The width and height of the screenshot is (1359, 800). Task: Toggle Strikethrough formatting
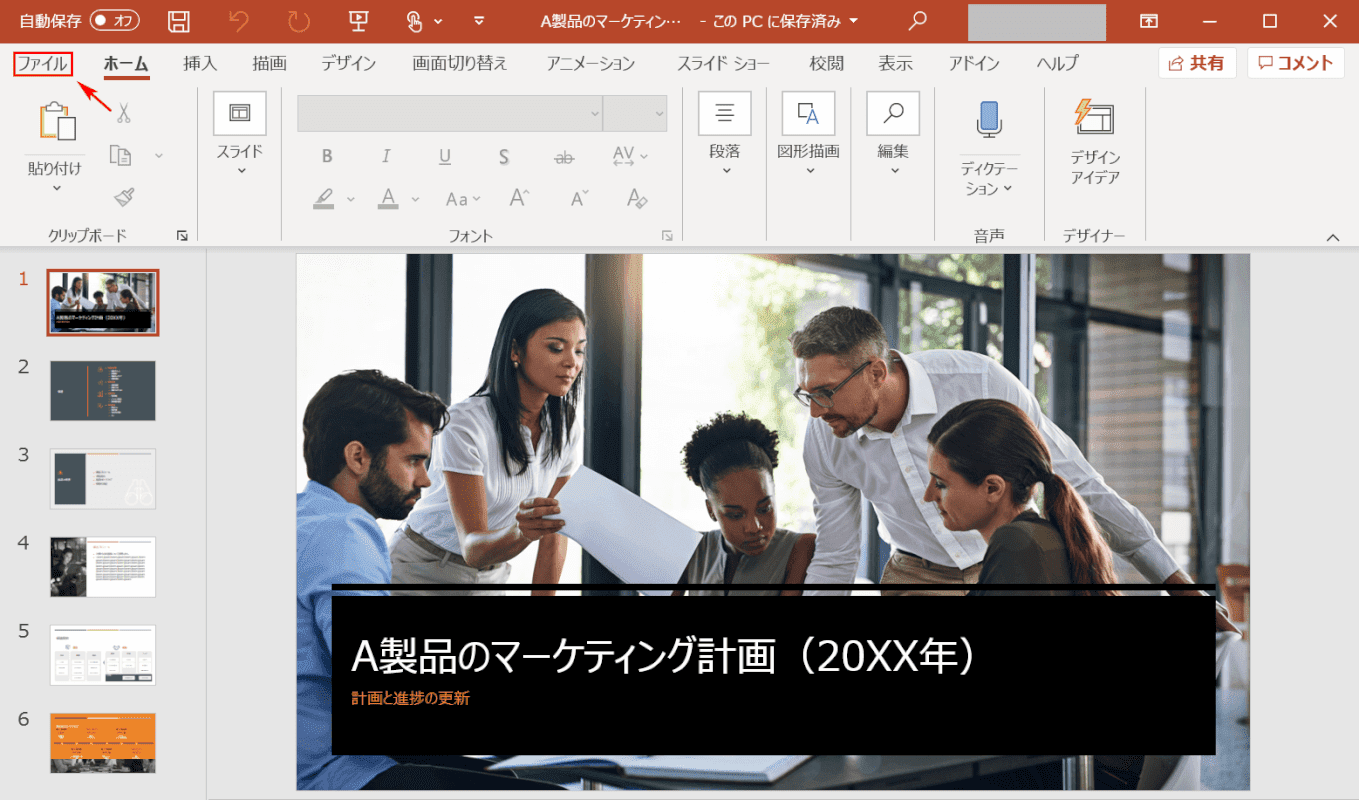(565, 156)
